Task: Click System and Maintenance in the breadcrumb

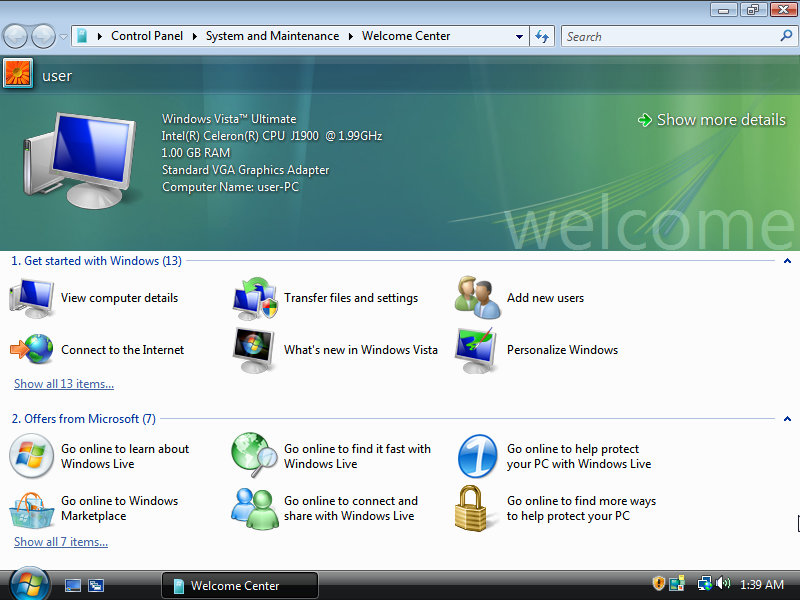Action: point(272,36)
